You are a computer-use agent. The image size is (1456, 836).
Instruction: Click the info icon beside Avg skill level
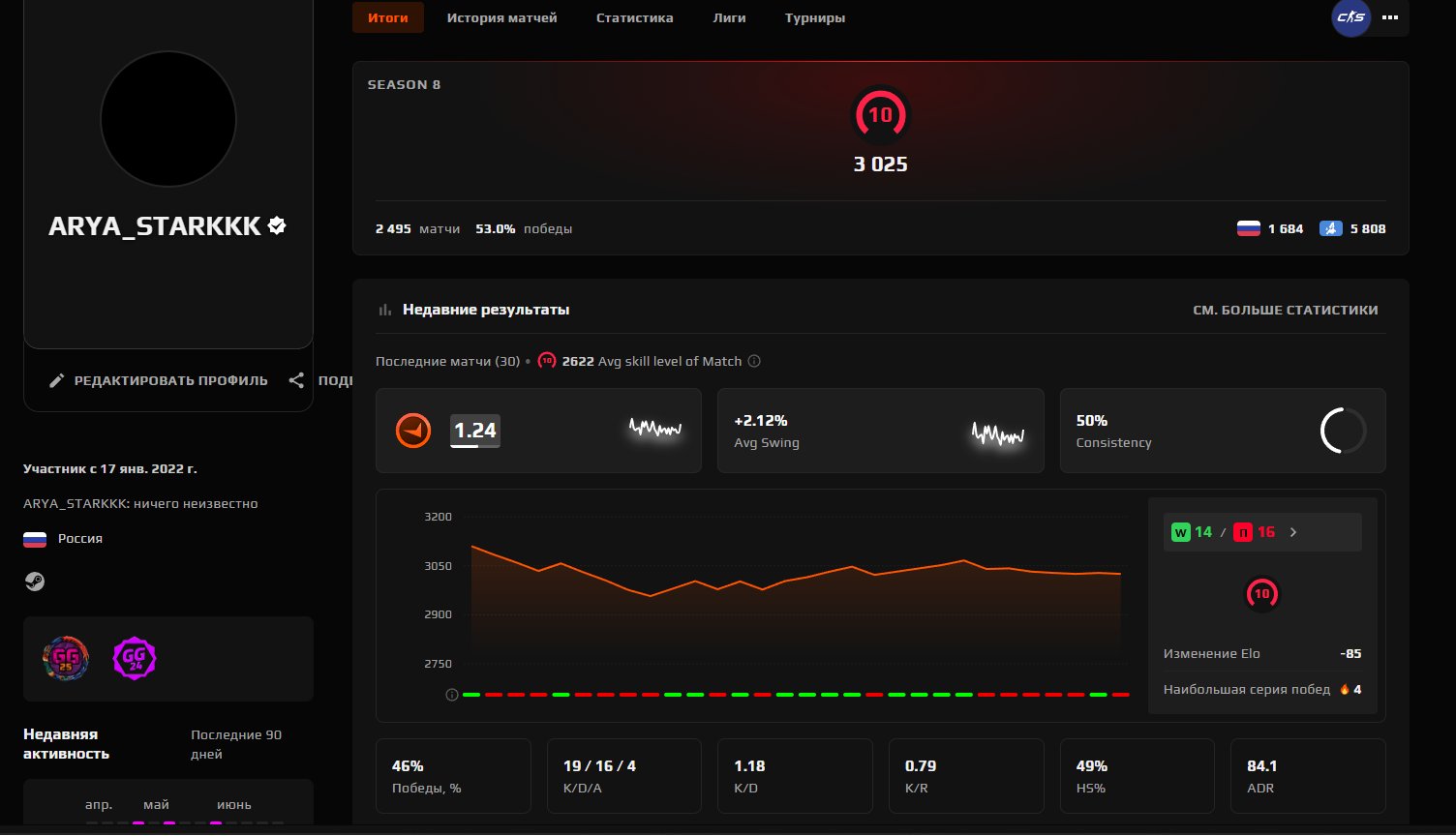pos(754,361)
